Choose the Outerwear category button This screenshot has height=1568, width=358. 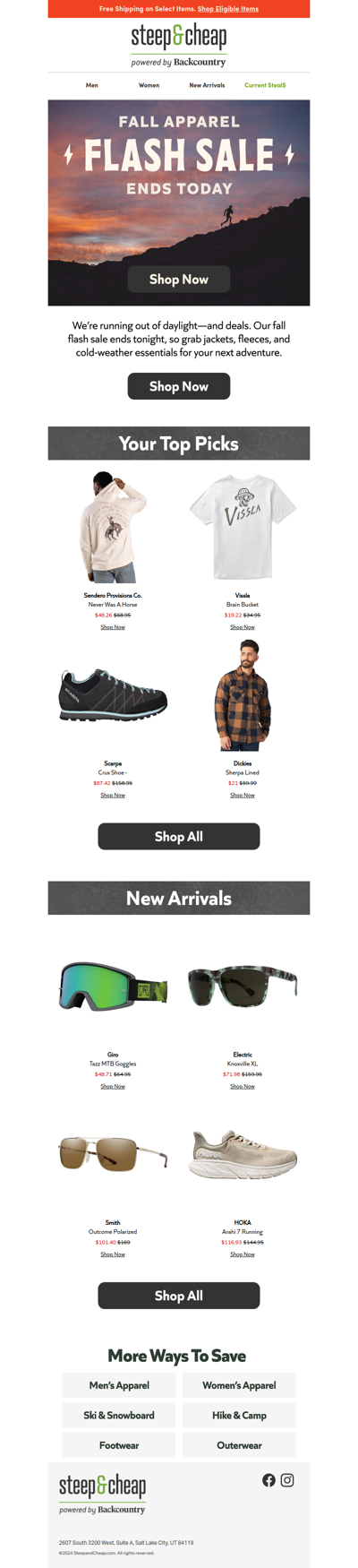tap(239, 1445)
